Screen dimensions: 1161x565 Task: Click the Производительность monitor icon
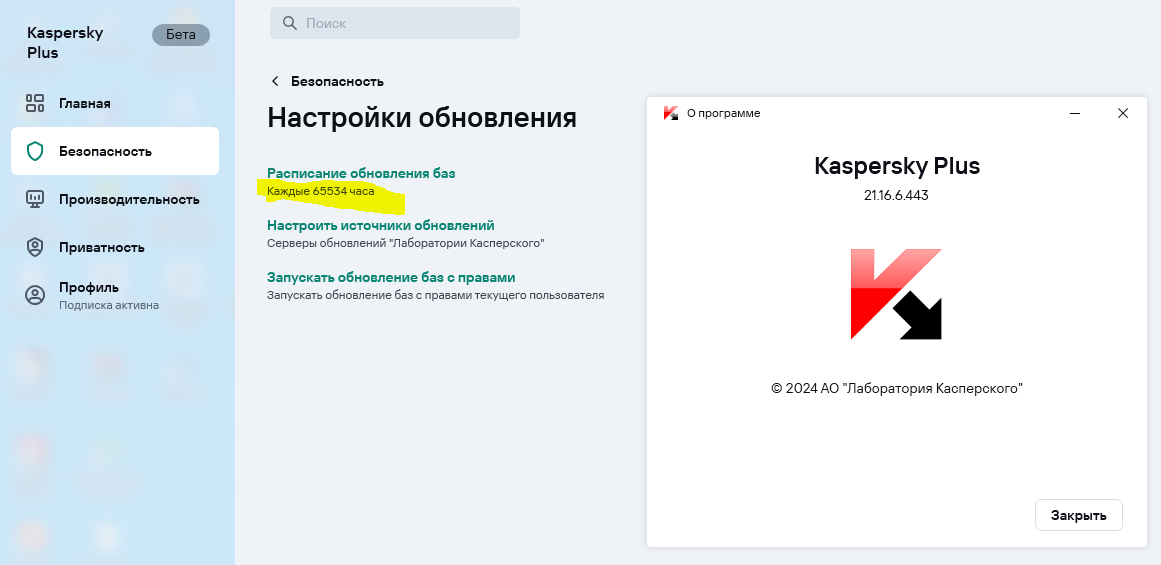[35, 199]
